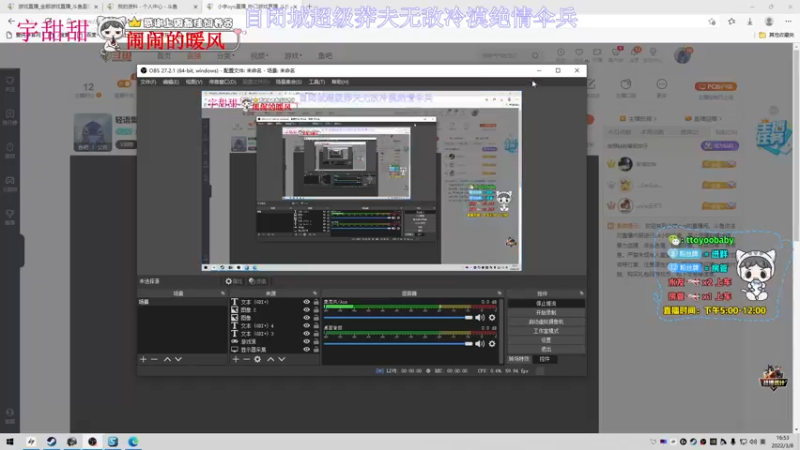
Task: Click the 停止推流 button
Action: click(x=546, y=304)
